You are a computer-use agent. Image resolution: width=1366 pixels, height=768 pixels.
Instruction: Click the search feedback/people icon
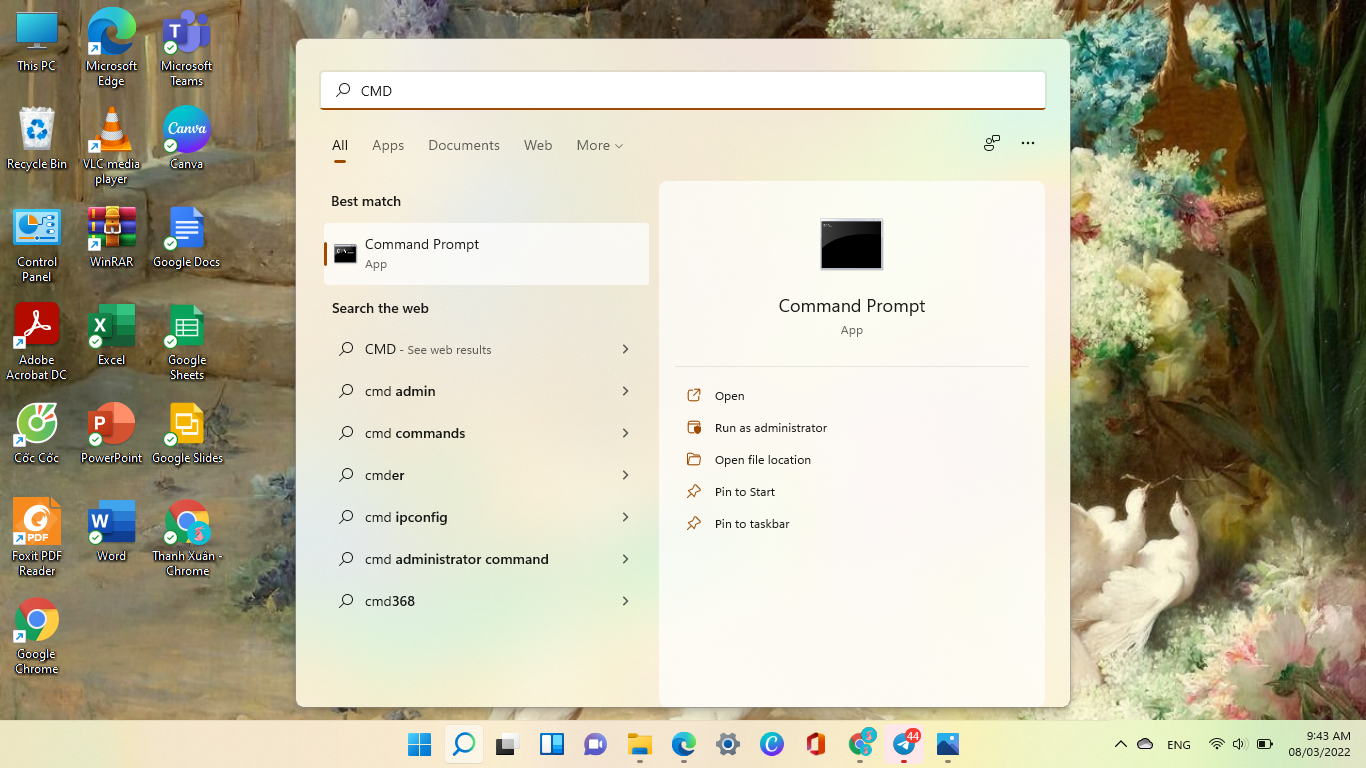pyautogui.click(x=991, y=143)
